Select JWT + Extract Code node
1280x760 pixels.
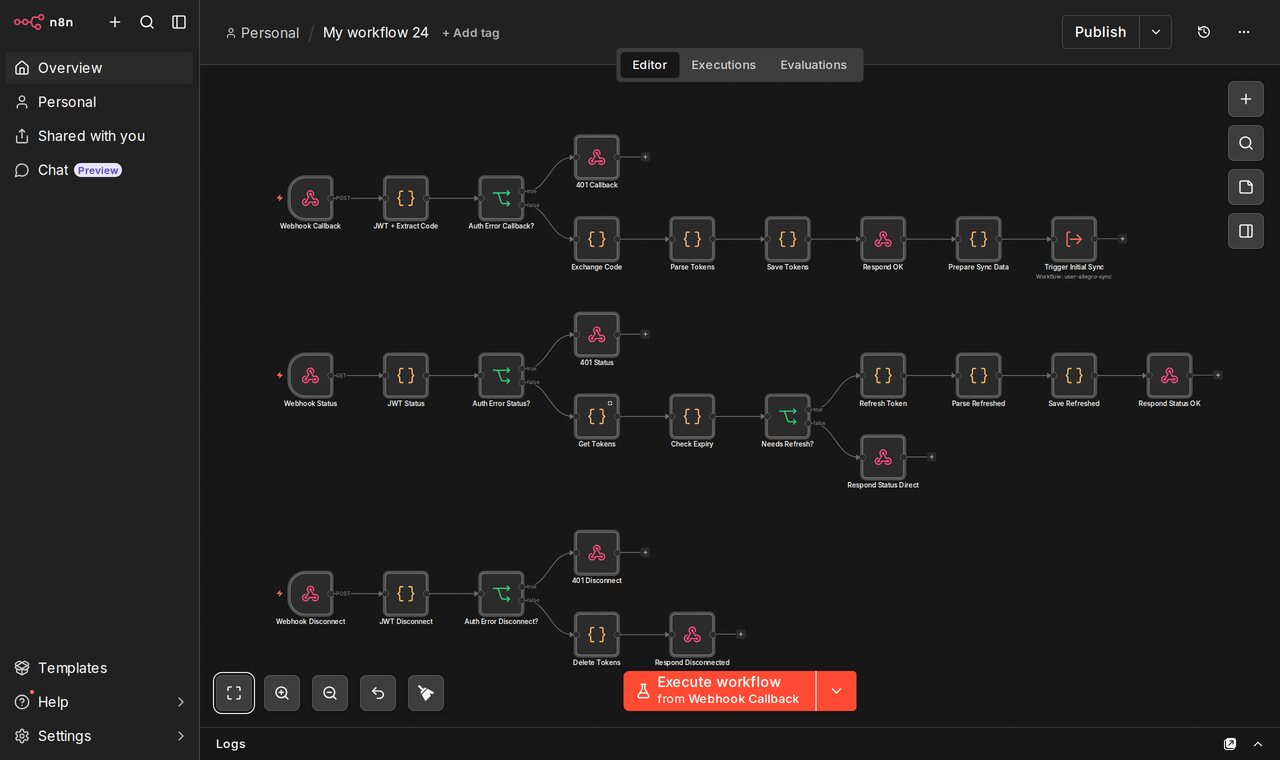click(x=406, y=198)
